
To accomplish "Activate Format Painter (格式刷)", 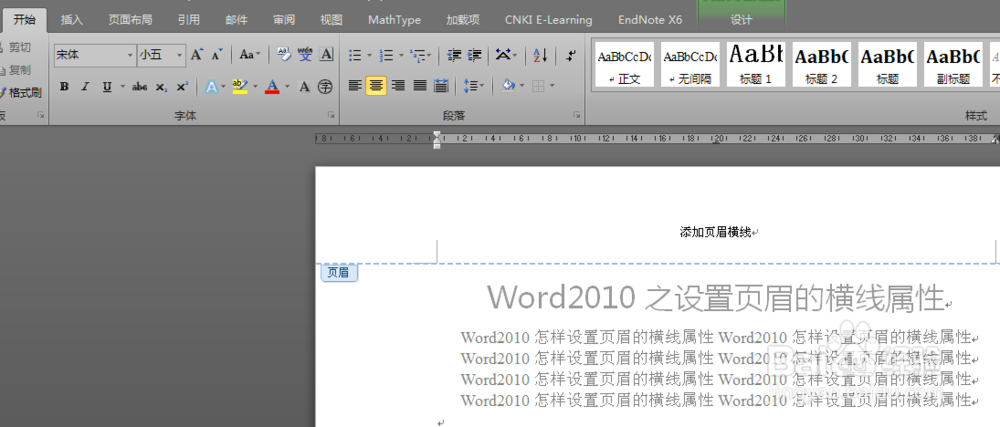I will coord(22,93).
